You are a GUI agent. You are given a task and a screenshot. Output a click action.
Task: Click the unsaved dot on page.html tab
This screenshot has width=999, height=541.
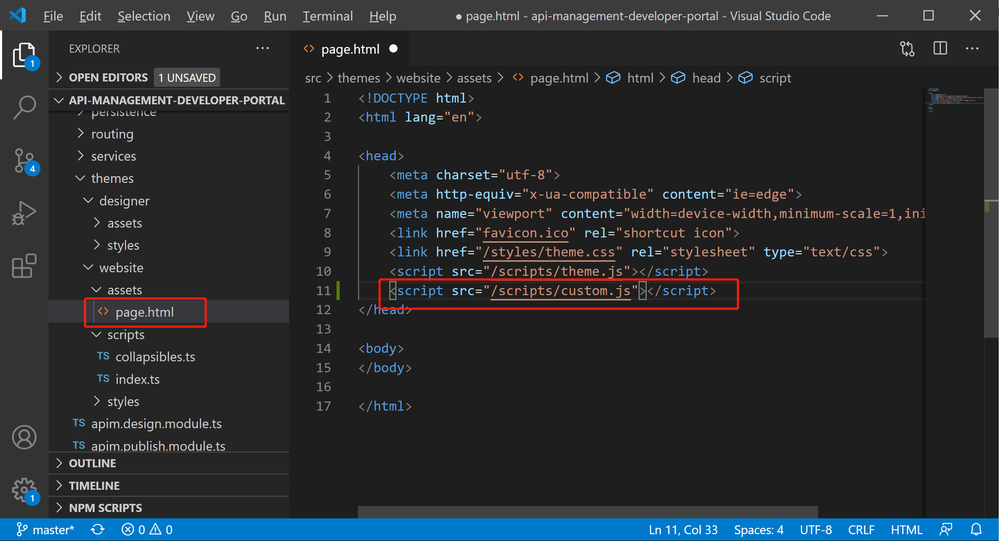[x=393, y=48]
